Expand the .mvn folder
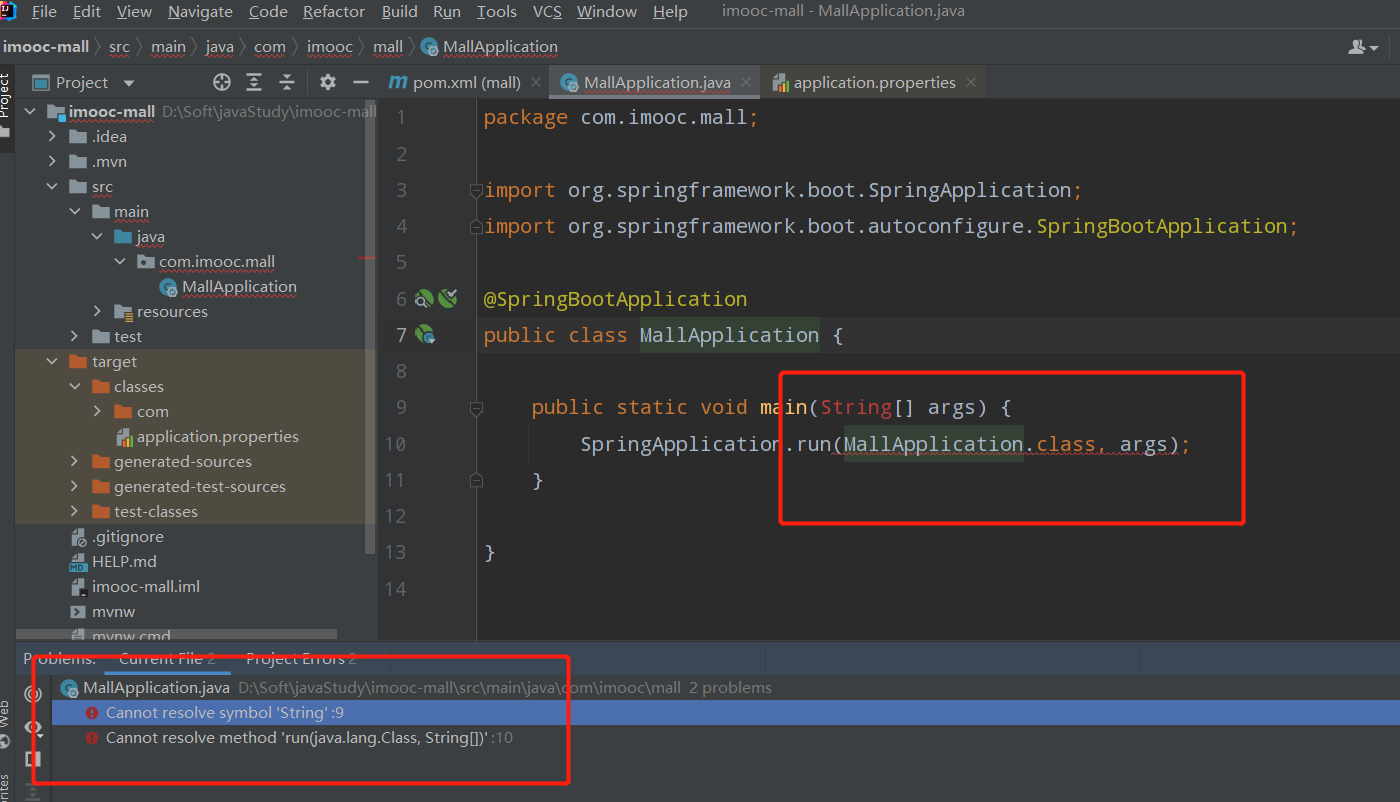The width and height of the screenshot is (1400, 802). click(52, 161)
